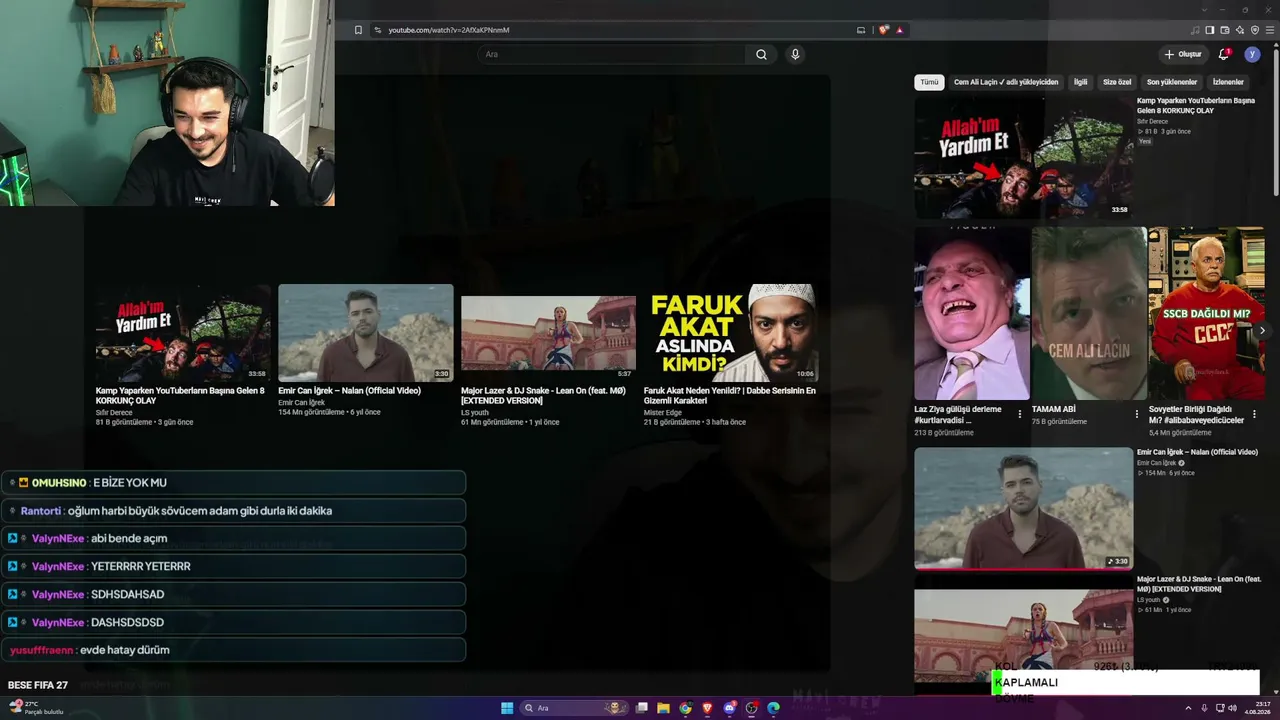Select 'Cem Ali Laçin adlı yükleyiciden' chip

[x=1006, y=82]
